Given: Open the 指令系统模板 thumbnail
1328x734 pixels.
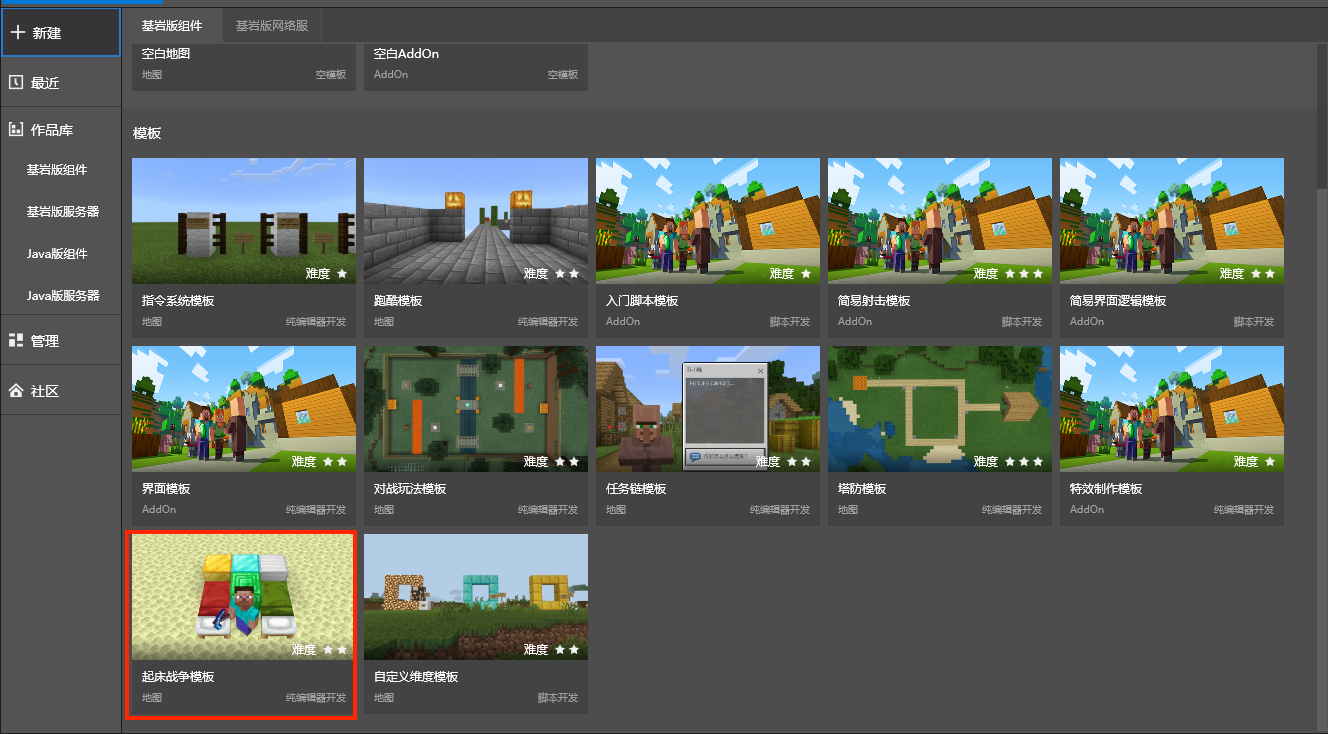Looking at the screenshot, I should coord(244,221).
